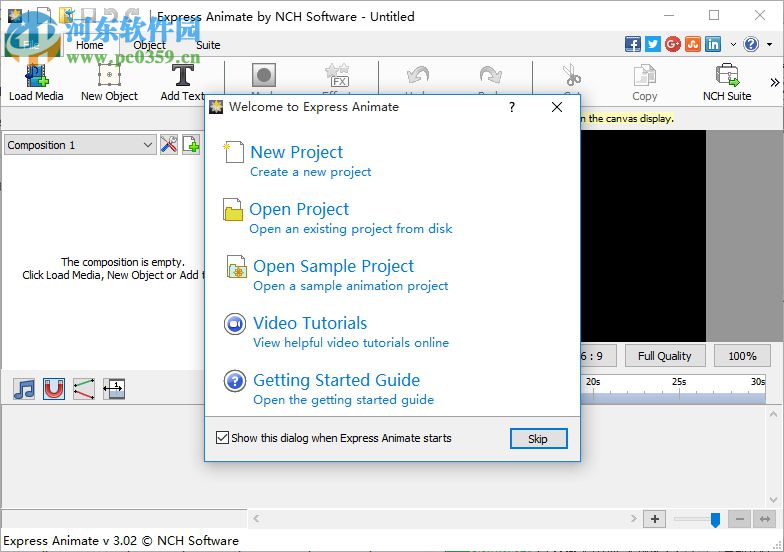Click the Open Project folder icon
784x552 pixels.
pyautogui.click(x=233, y=209)
